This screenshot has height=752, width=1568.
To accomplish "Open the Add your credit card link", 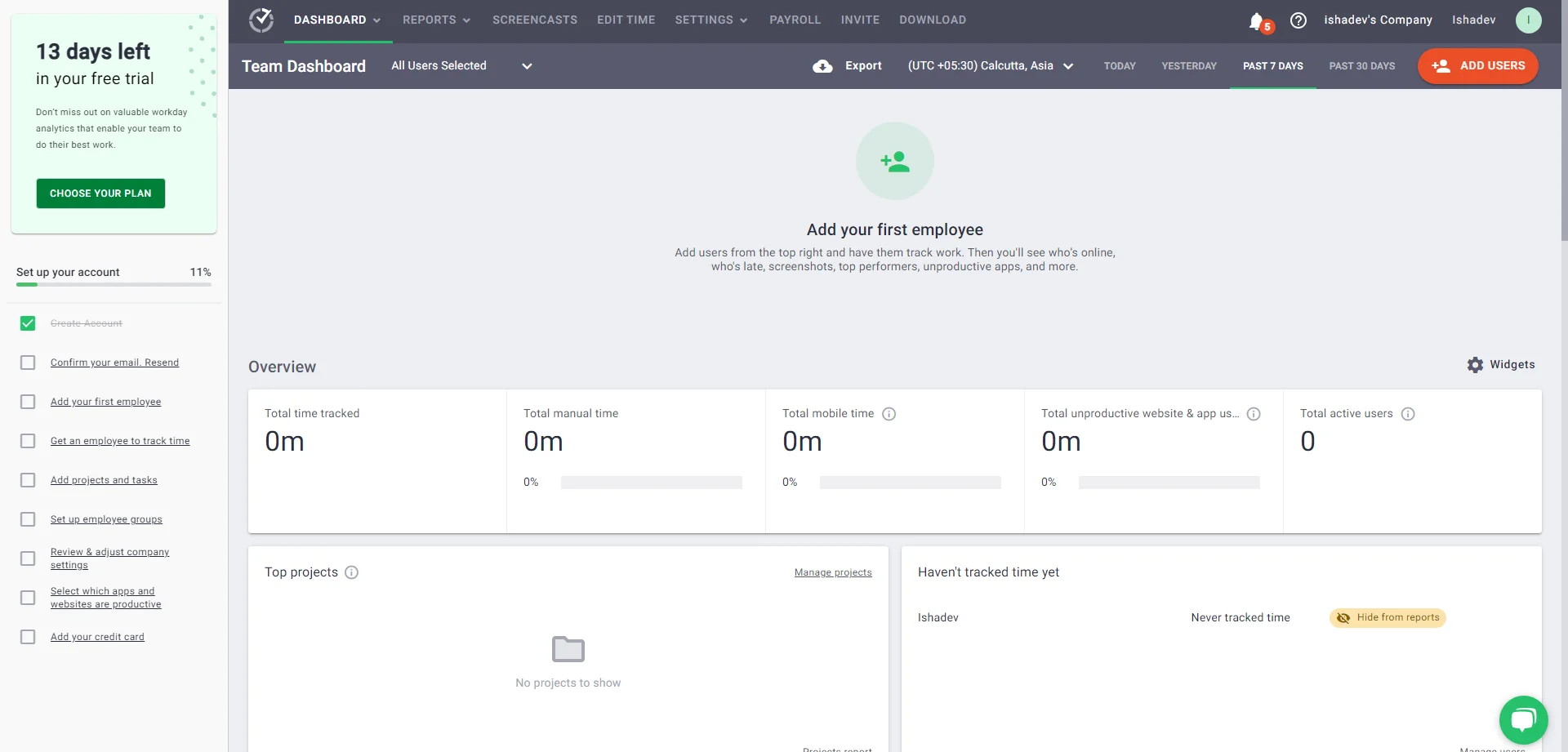I will [97, 637].
